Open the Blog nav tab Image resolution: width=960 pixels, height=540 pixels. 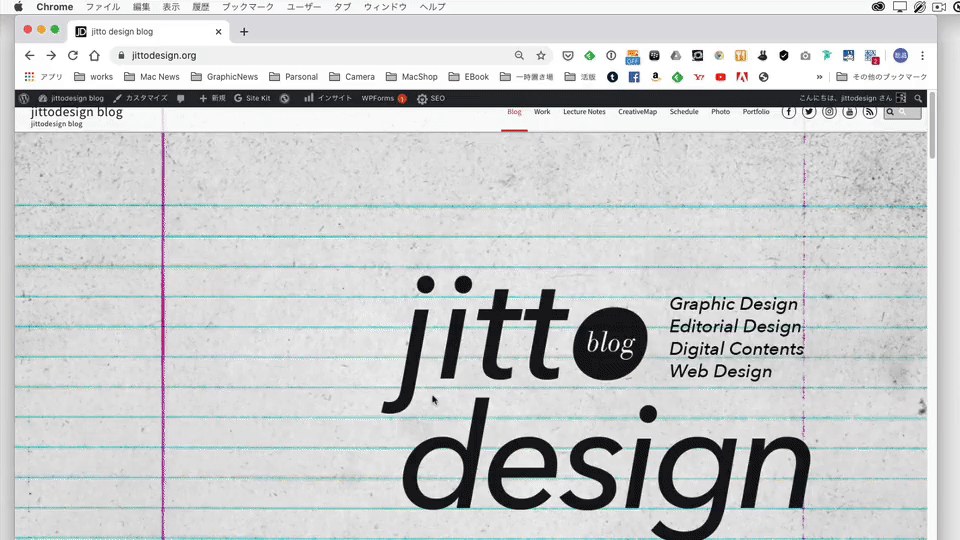(514, 112)
